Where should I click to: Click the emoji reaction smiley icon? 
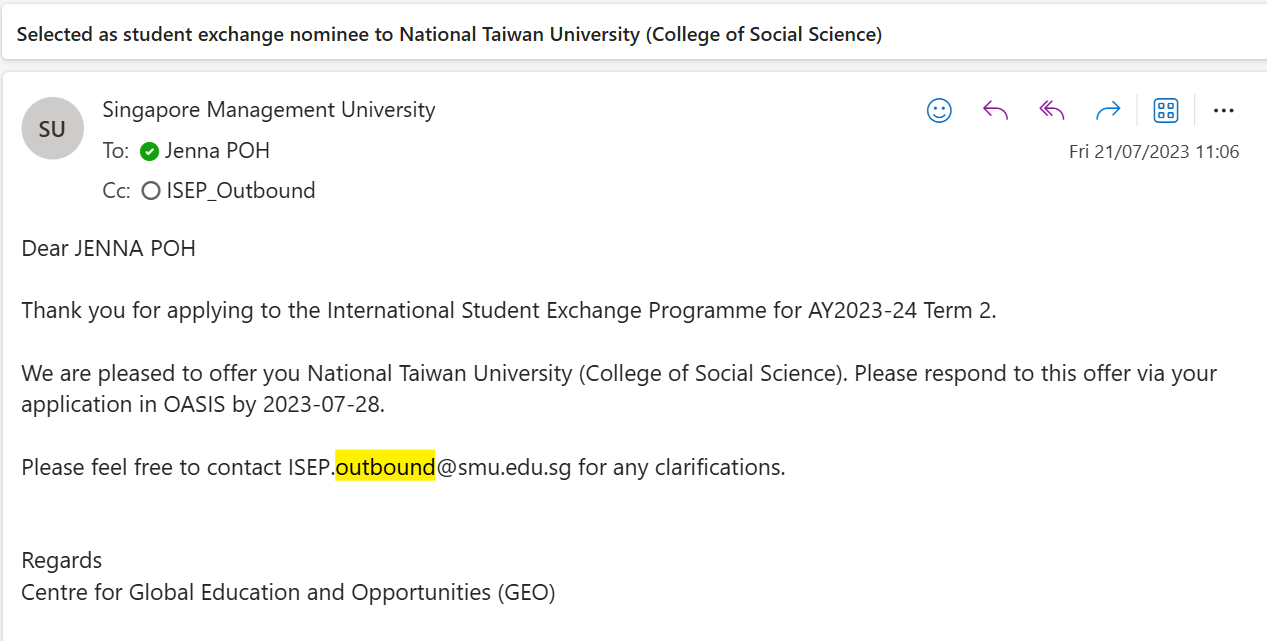click(939, 110)
